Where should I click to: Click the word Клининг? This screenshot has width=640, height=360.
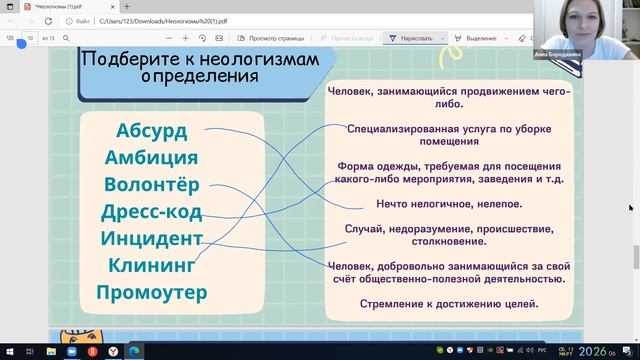(x=151, y=265)
